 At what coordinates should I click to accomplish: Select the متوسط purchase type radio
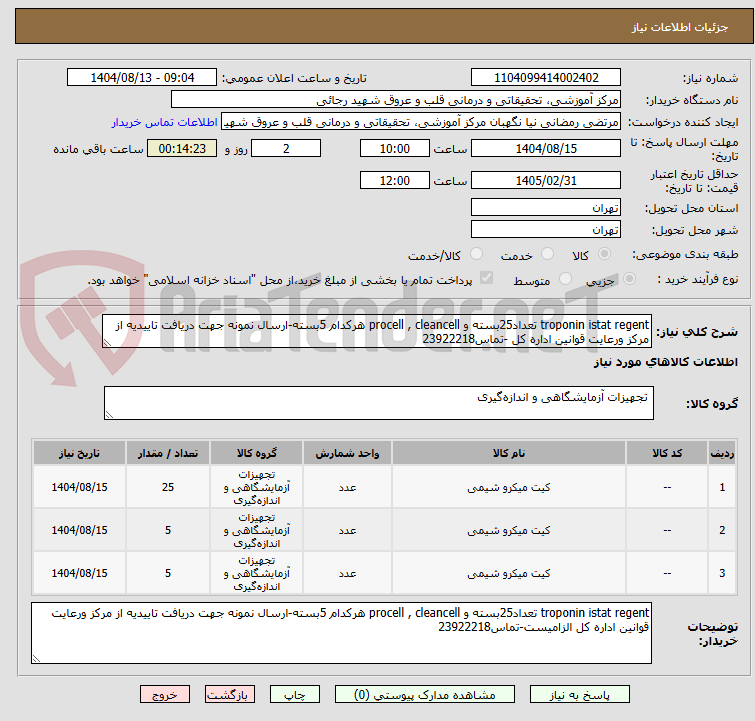pyautogui.click(x=565, y=279)
